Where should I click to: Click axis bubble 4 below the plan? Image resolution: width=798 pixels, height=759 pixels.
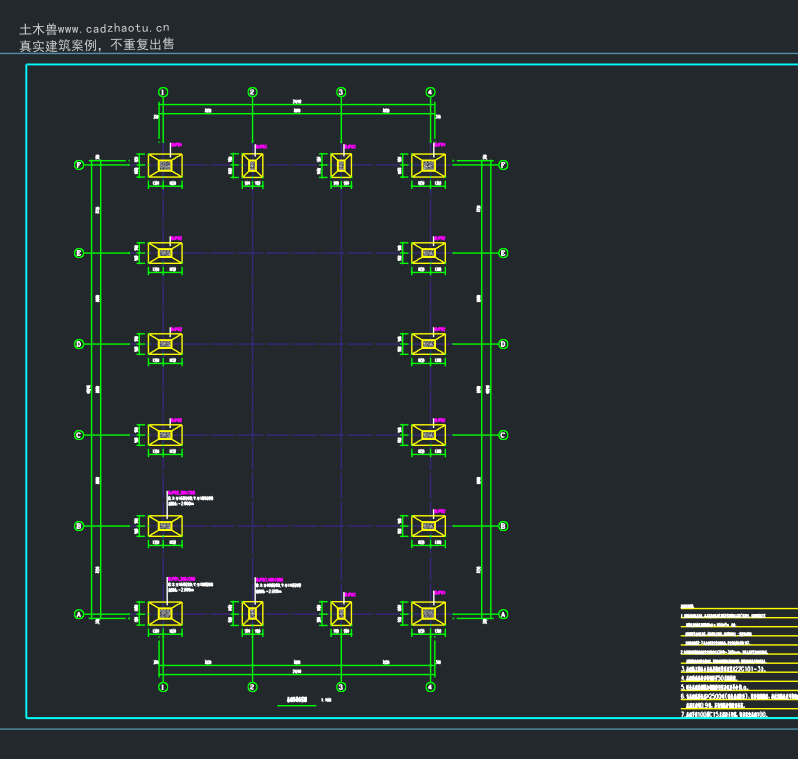[x=430, y=687]
